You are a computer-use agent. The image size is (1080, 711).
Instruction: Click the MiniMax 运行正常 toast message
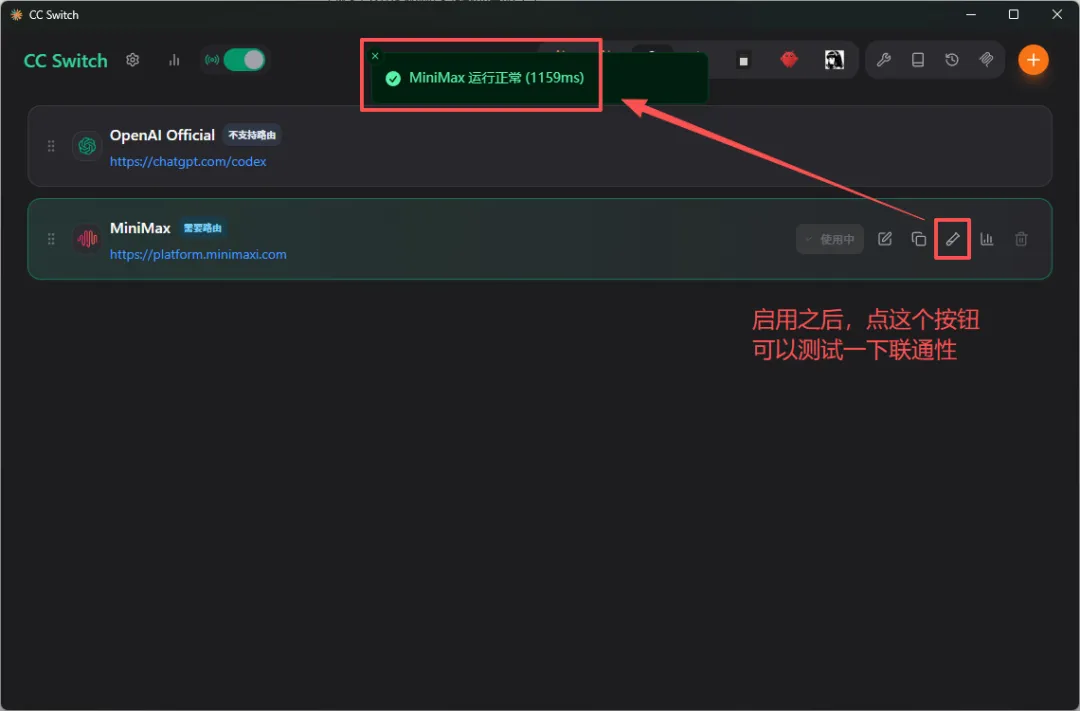click(497, 78)
